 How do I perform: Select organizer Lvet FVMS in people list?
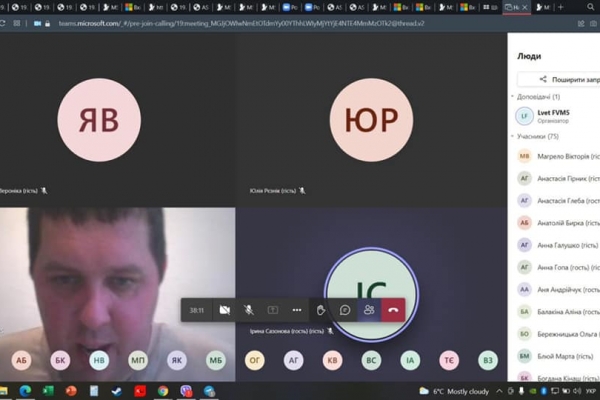point(556,116)
